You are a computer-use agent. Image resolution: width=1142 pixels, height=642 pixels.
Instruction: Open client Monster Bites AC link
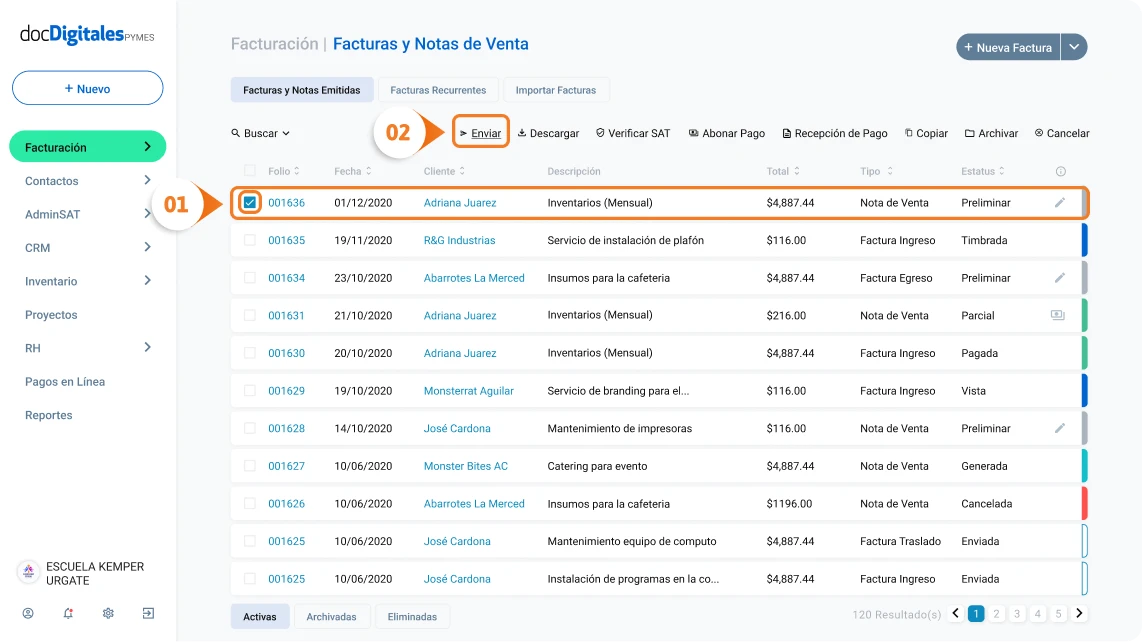(466, 466)
